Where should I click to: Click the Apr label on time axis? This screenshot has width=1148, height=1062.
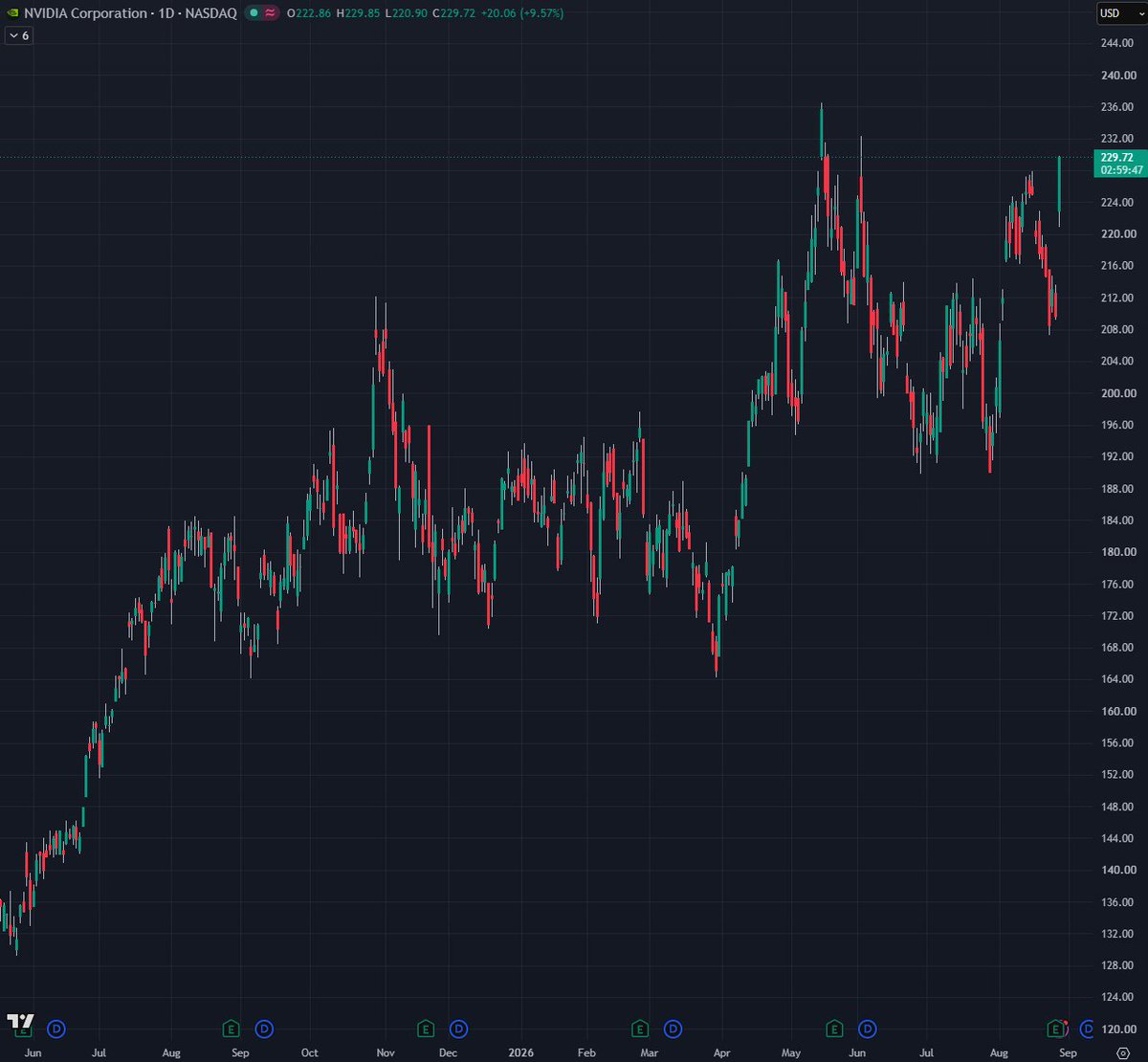click(x=720, y=1052)
